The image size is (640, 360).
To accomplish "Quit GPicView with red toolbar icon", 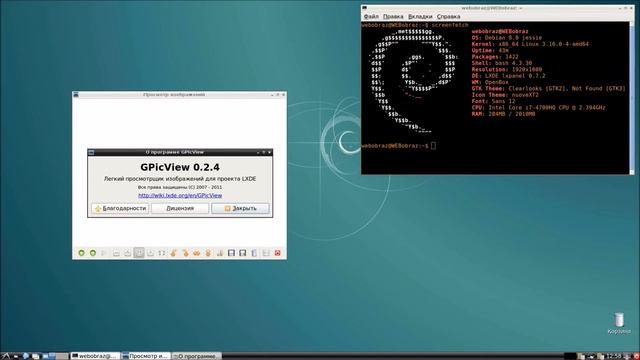I will coord(278,253).
